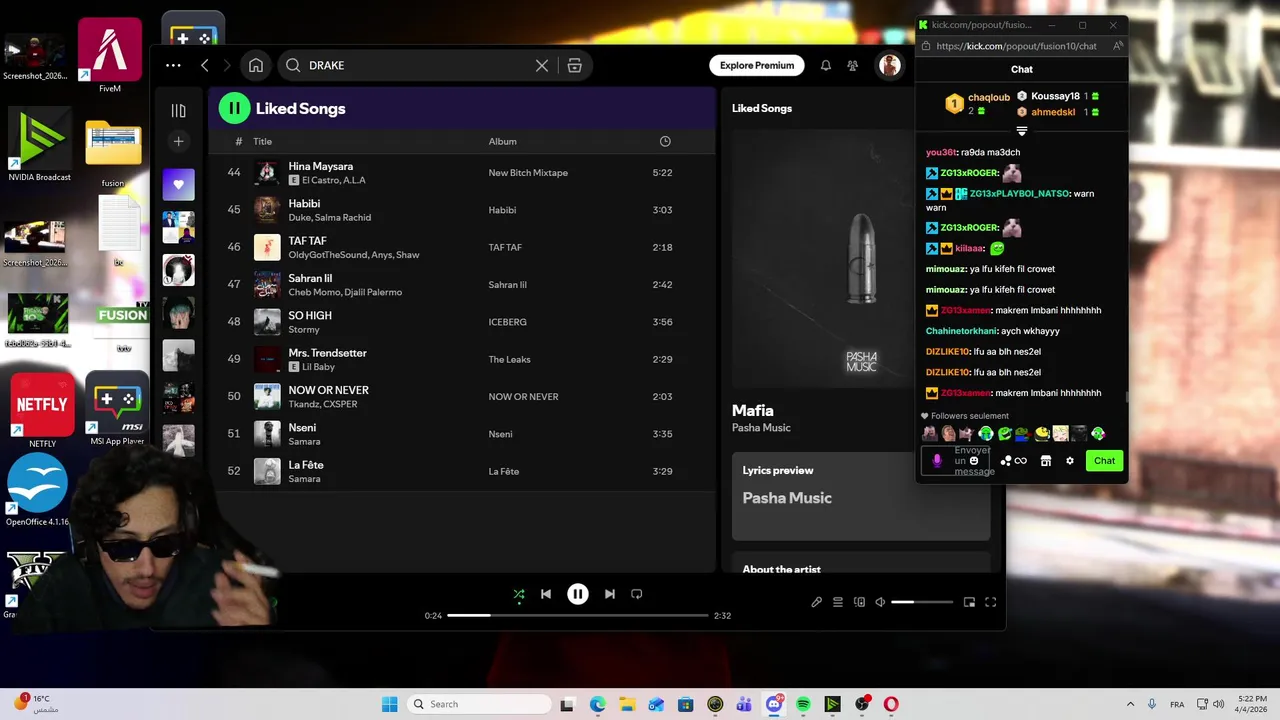Image resolution: width=1280 pixels, height=720 pixels.
Task: Open Discord from the taskbar
Action: (774, 704)
